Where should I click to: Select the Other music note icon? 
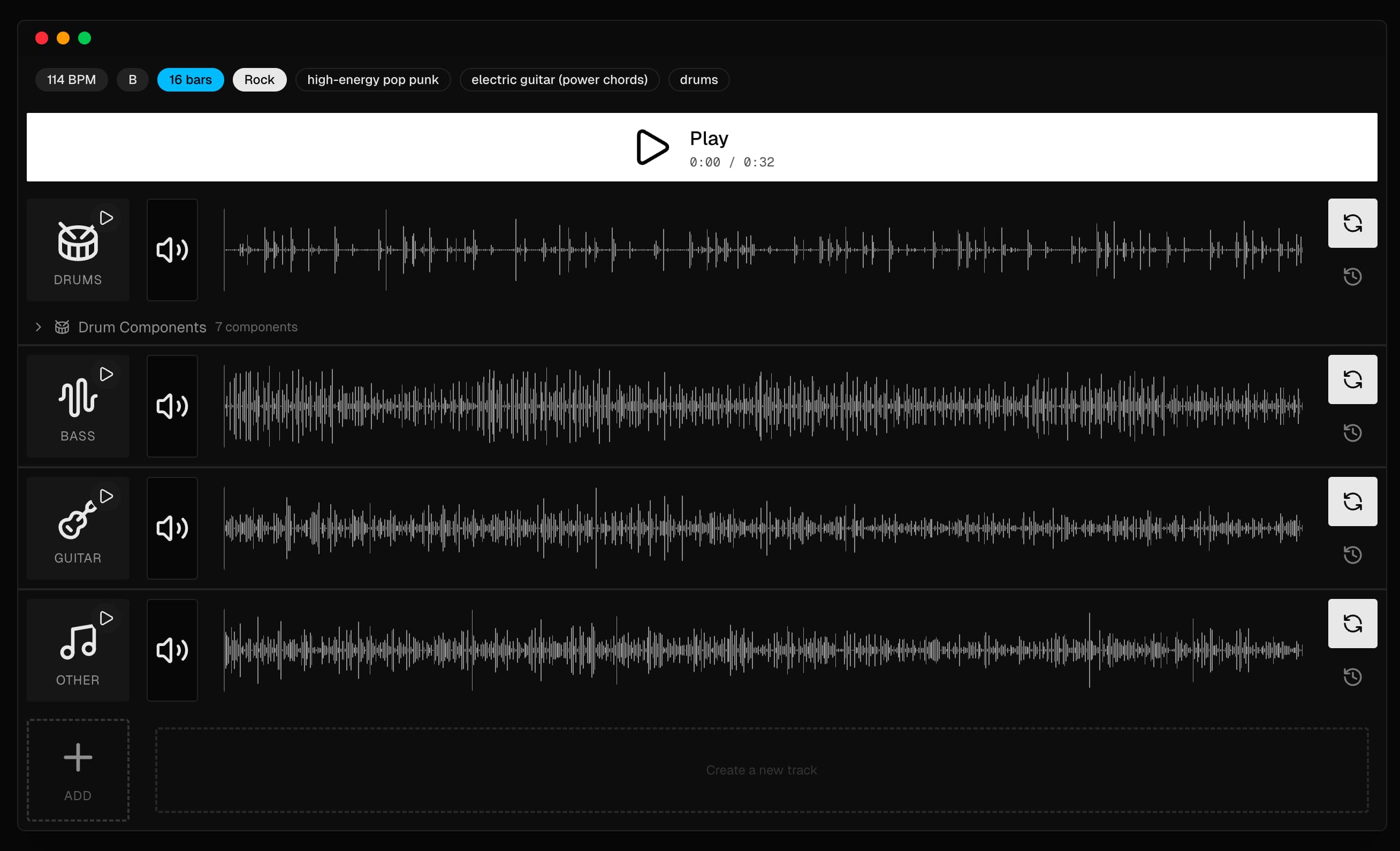tap(78, 641)
